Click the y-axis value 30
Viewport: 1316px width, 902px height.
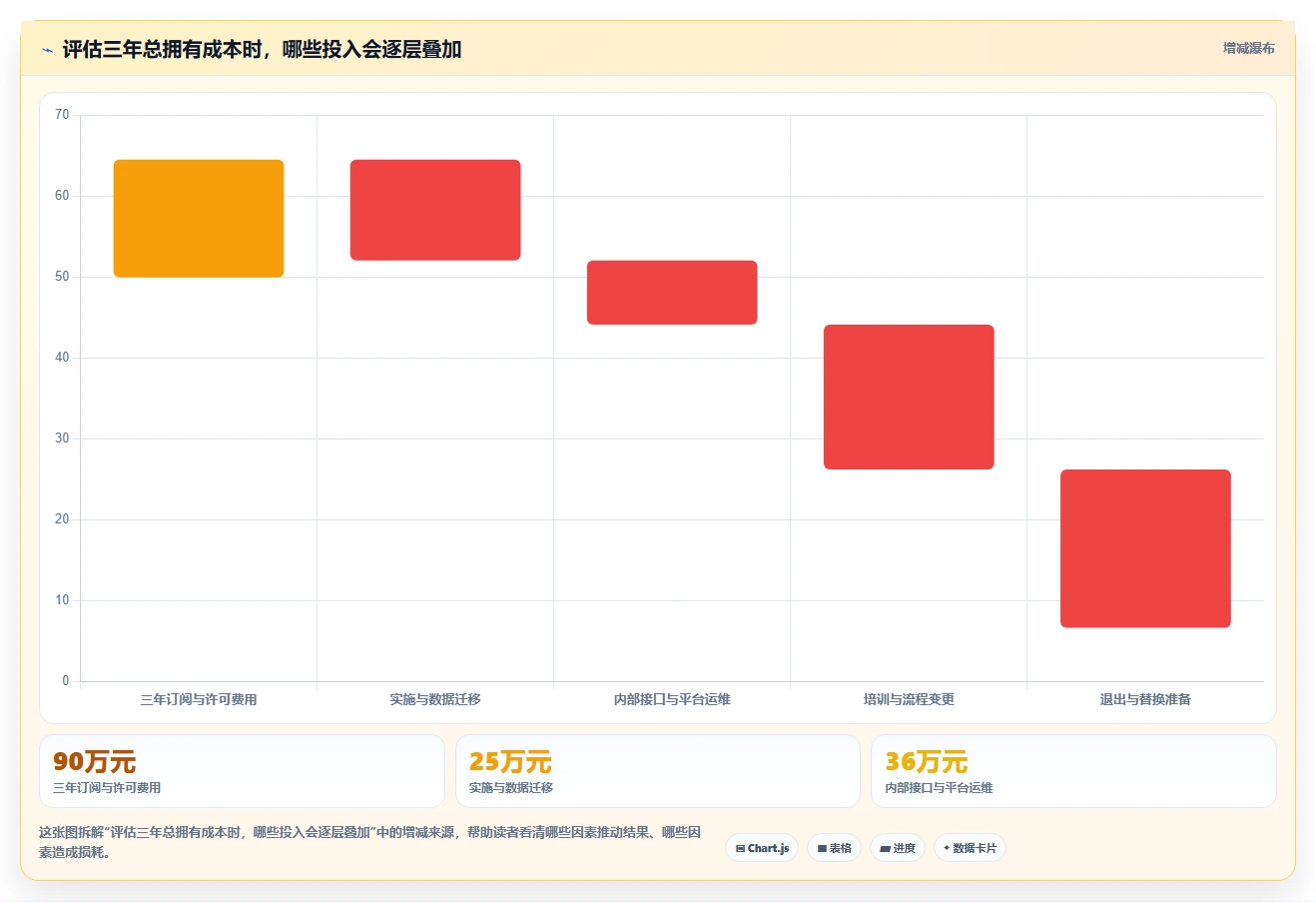pyautogui.click(x=62, y=439)
